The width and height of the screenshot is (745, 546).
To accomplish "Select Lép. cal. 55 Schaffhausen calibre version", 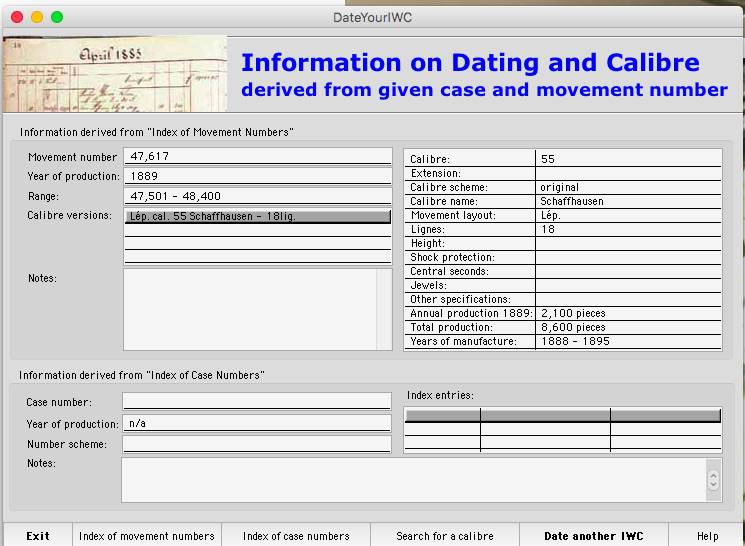I will click(x=257, y=216).
